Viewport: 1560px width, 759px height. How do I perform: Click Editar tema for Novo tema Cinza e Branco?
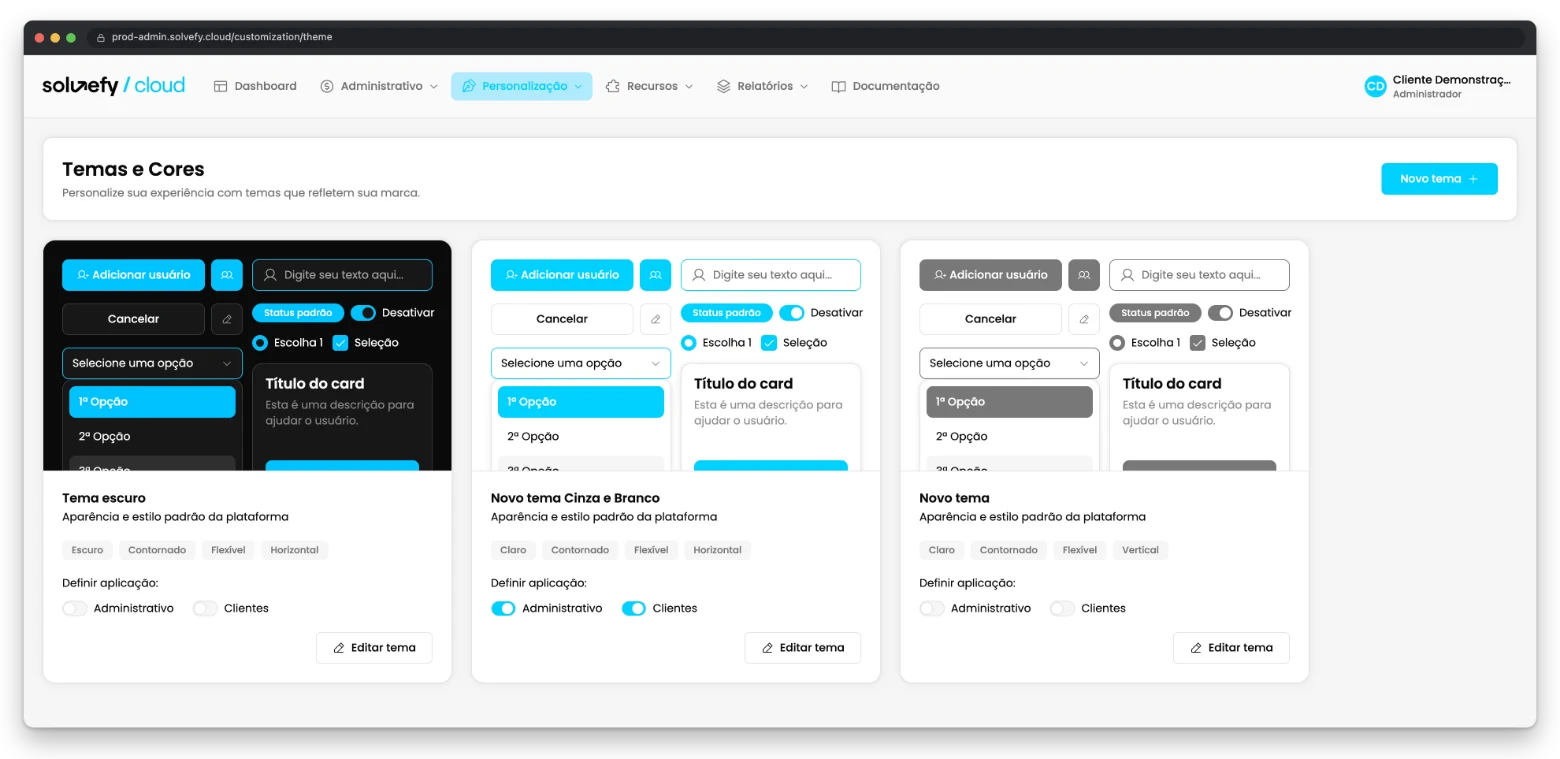click(802, 648)
